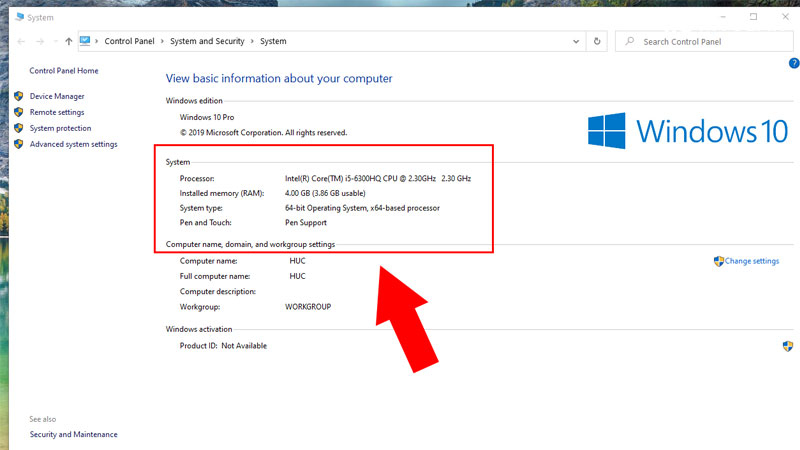Screen dimensions: 800x450
Task: Go up one level using the up arrow
Action: (x=68, y=41)
